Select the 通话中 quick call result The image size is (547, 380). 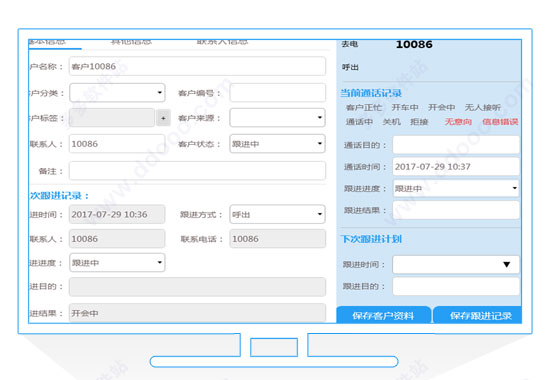(359, 122)
